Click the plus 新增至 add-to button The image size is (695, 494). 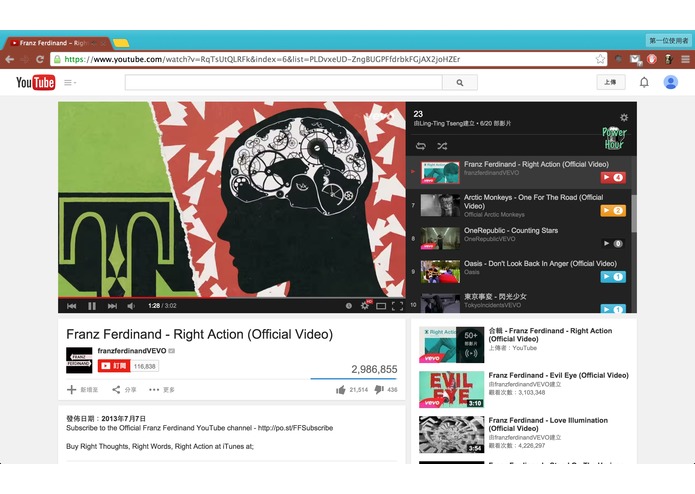tap(82, 389)
